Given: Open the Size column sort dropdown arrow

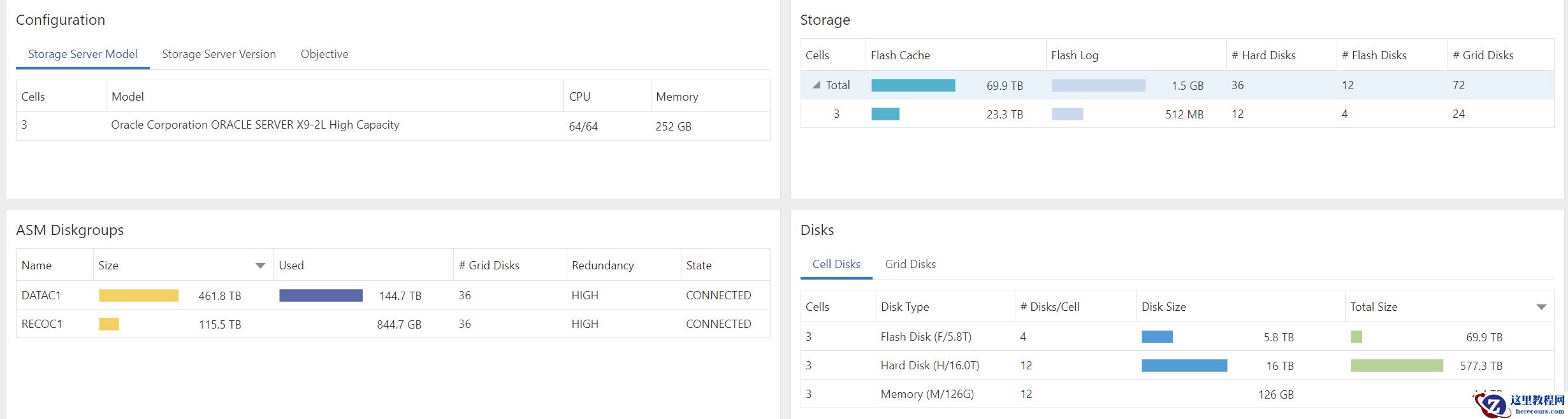Looking at the screenshot, I should (260, 266).
